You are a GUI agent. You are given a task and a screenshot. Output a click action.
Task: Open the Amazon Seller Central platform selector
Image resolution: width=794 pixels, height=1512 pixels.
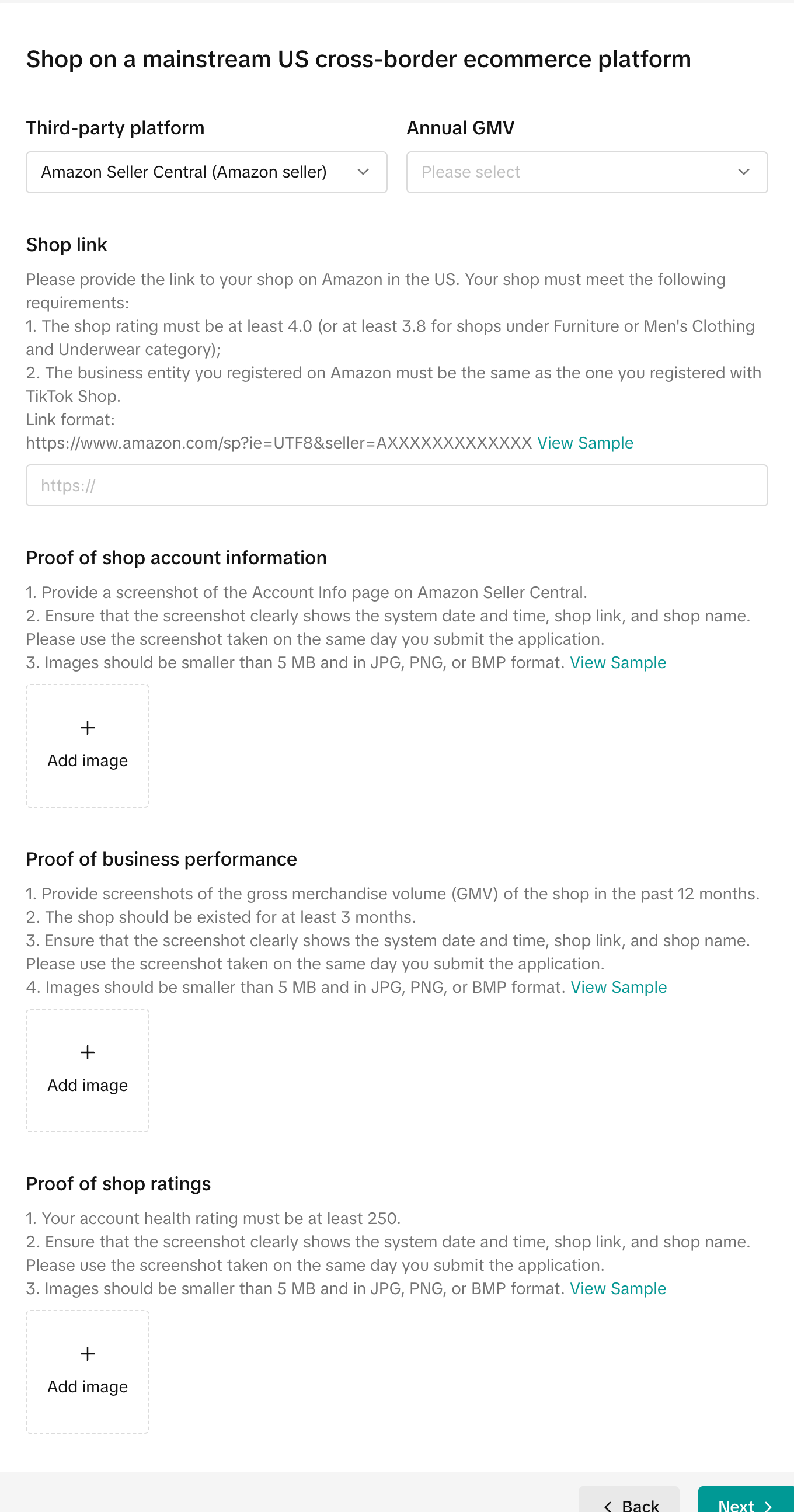coord(194,172)
